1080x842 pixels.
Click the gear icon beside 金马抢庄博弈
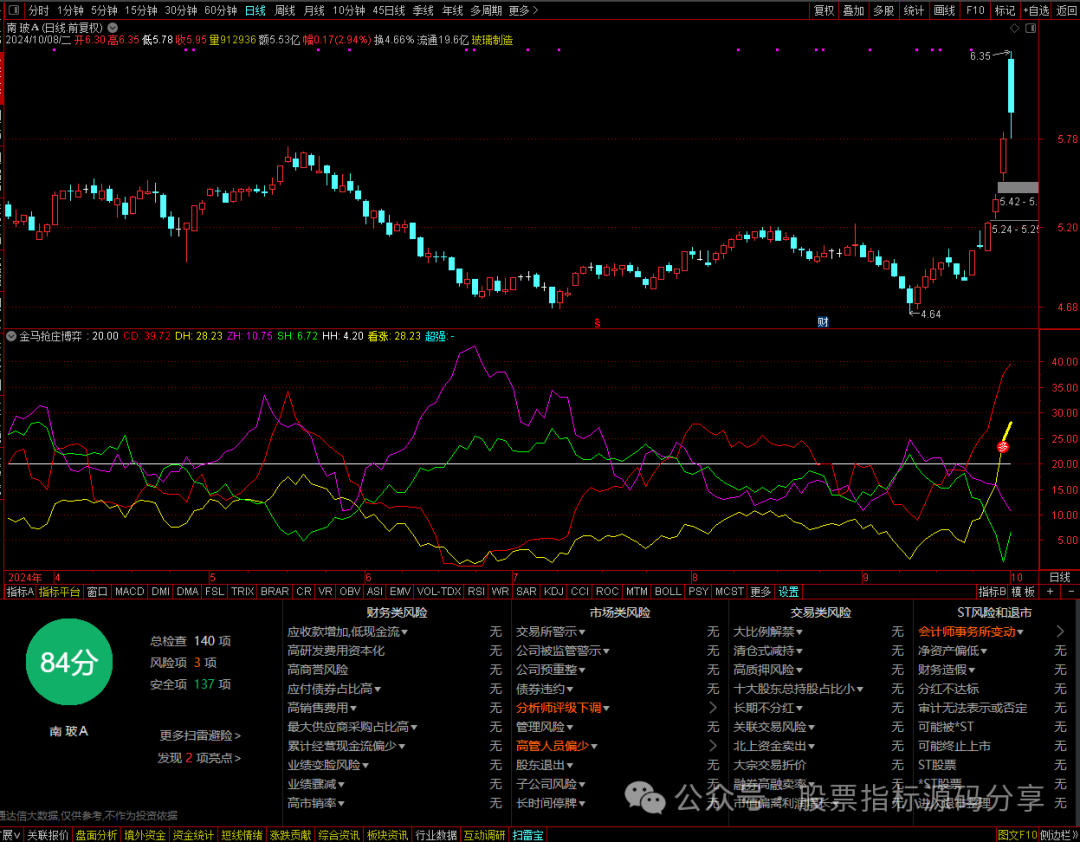pos(10,336)
